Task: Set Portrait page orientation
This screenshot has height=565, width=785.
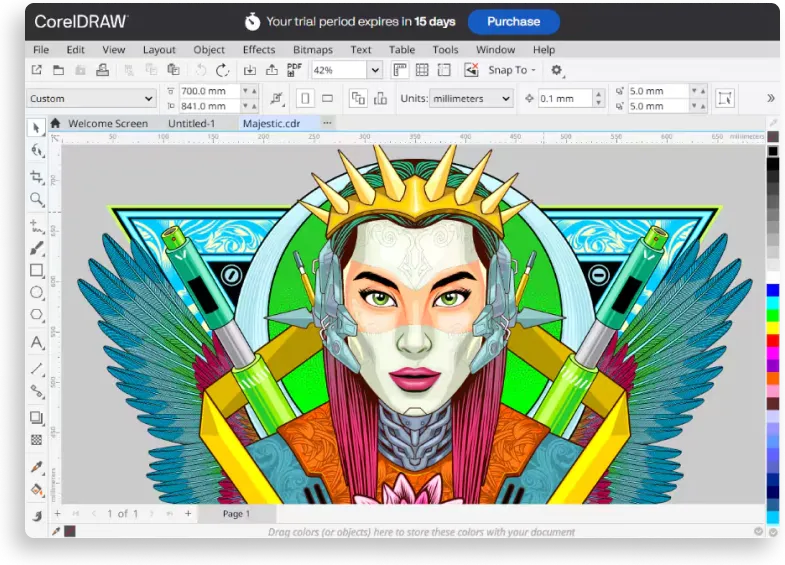Action: pos(305,99)
